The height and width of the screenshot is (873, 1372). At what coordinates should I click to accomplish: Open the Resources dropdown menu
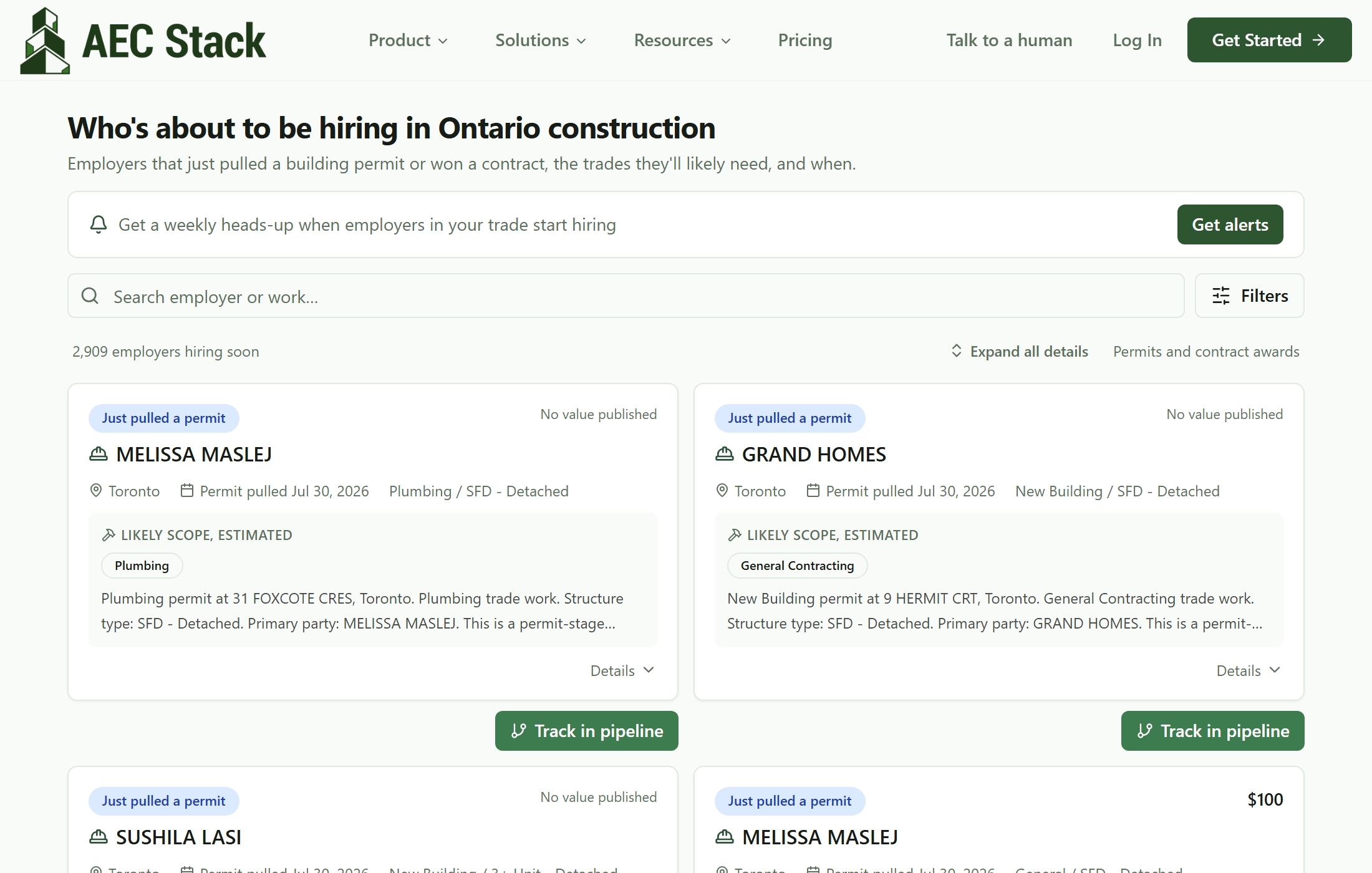[x=682, y=41]
